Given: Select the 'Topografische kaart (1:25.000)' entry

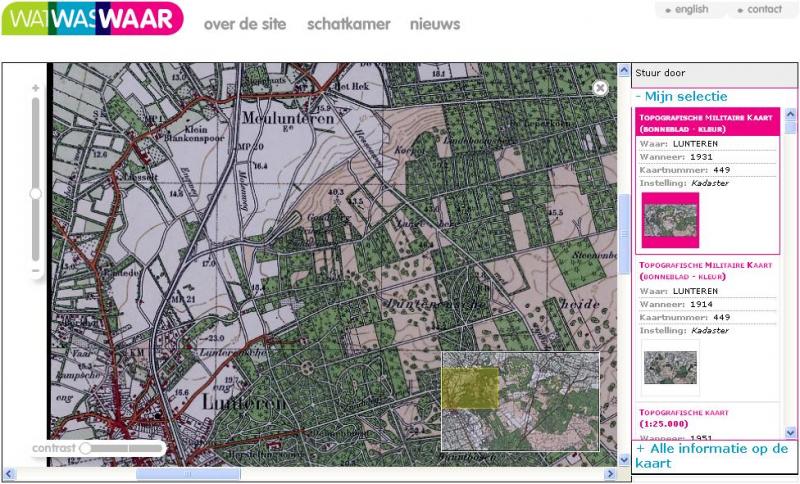Looking at the screenshot, I should (684, 418).
